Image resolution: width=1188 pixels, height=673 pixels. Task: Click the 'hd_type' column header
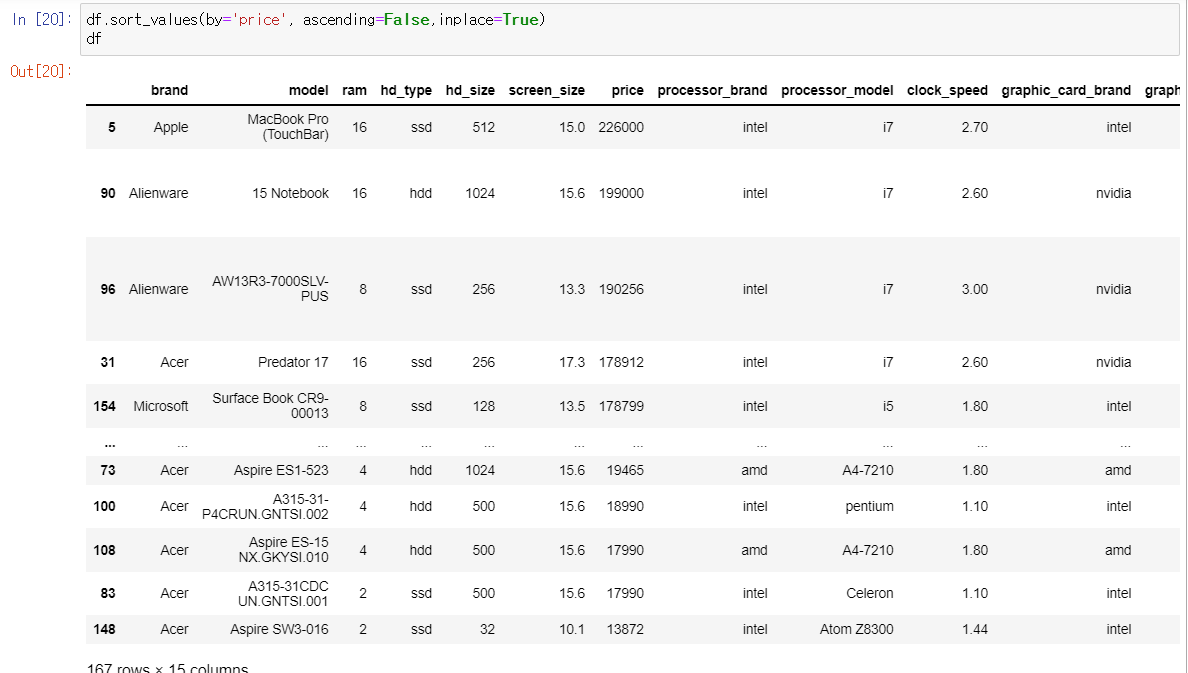[406, 90]
